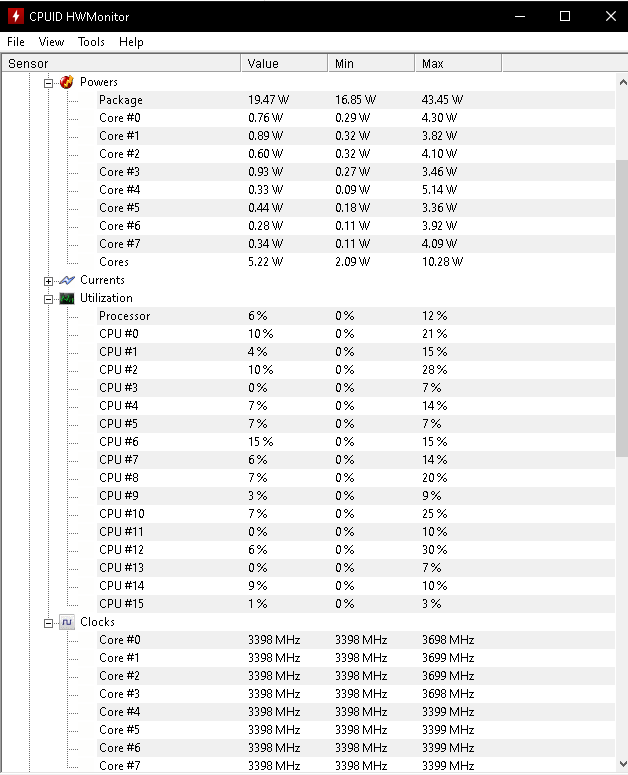Click the Utilization monitor icon
The height and width of the screenshot is (775, 628).
pyautogui.click(x=67, y=299)
